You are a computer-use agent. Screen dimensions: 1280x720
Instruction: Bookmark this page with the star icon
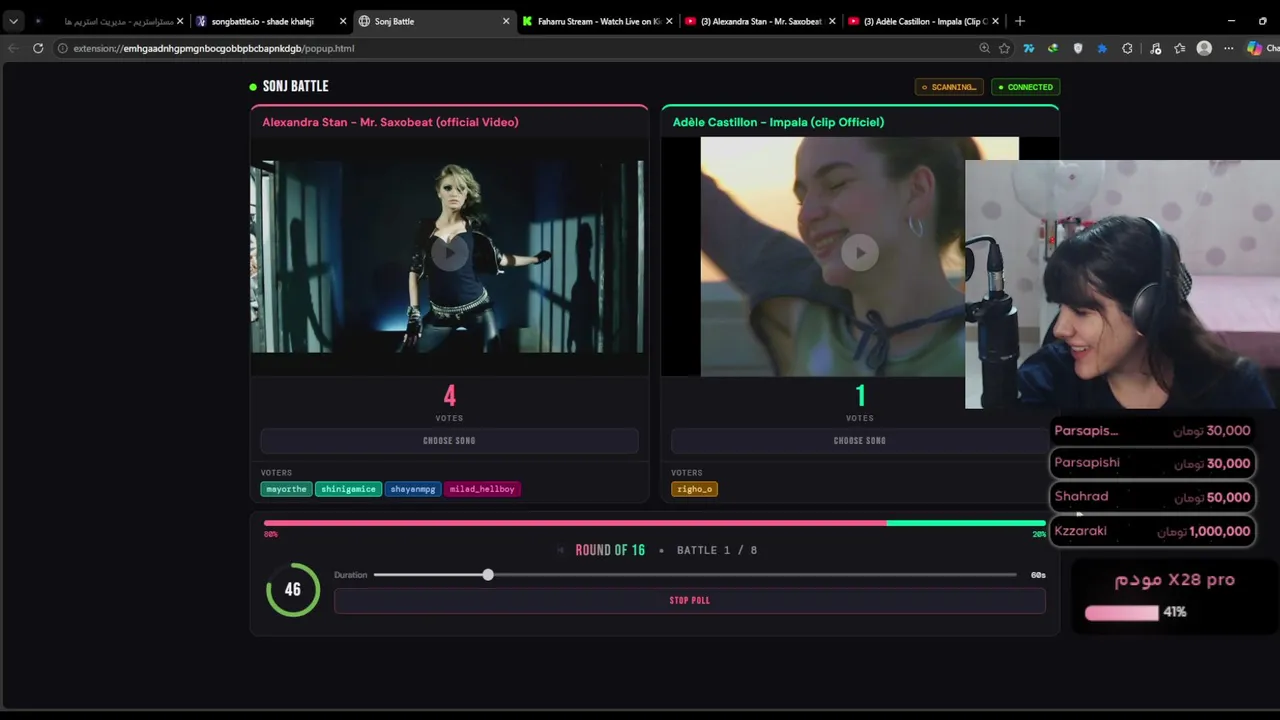[1004, 48]
